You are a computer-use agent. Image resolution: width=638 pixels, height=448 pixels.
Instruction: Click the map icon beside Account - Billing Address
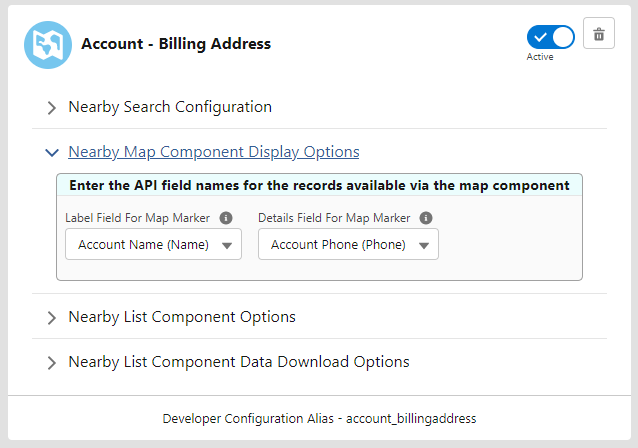[x=48, y=45]
